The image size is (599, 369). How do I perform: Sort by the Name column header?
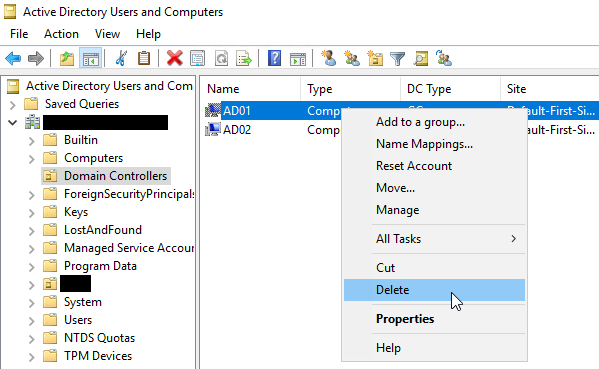(x=250, y=89)
